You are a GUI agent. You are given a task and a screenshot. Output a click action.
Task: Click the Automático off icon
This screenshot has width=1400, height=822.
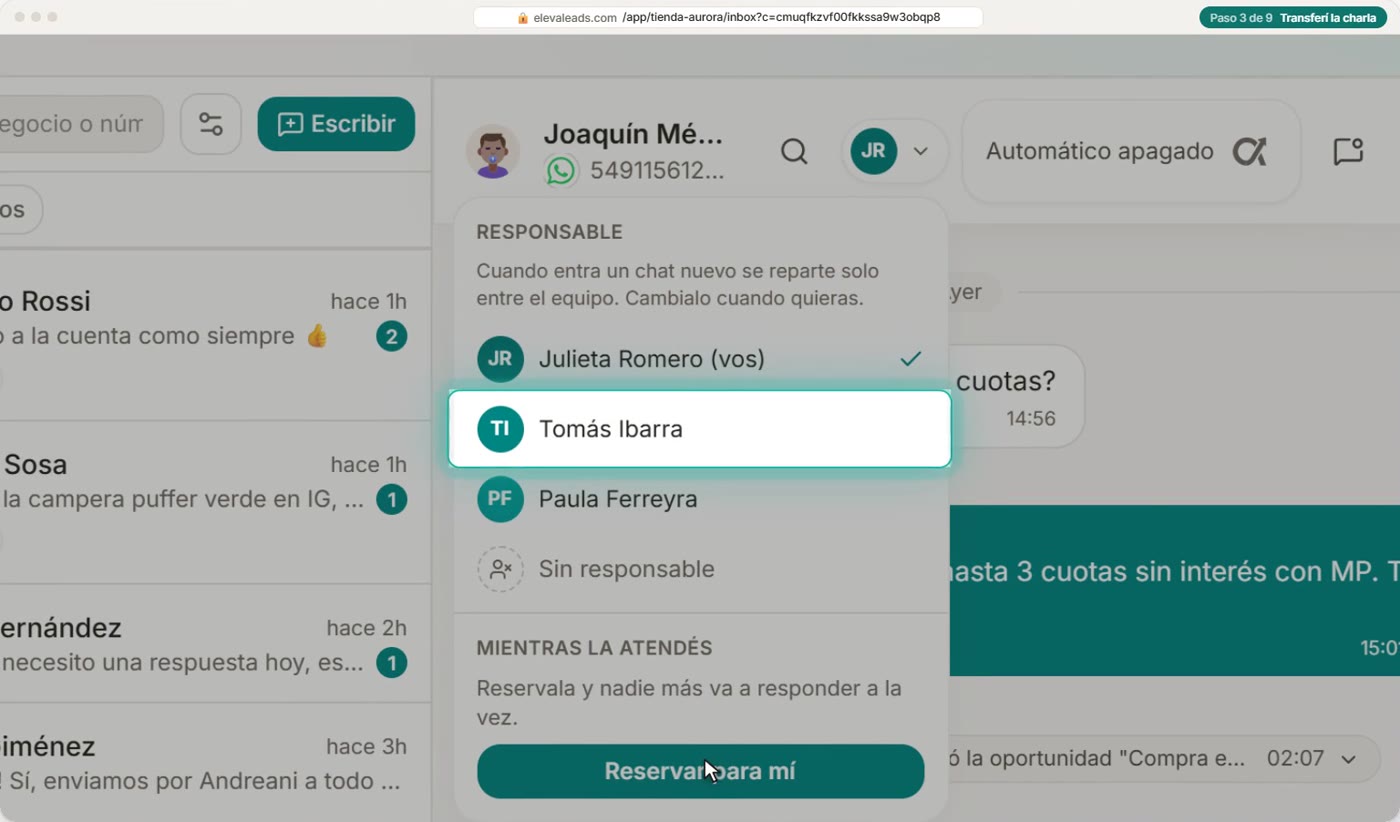[1249, 152]
